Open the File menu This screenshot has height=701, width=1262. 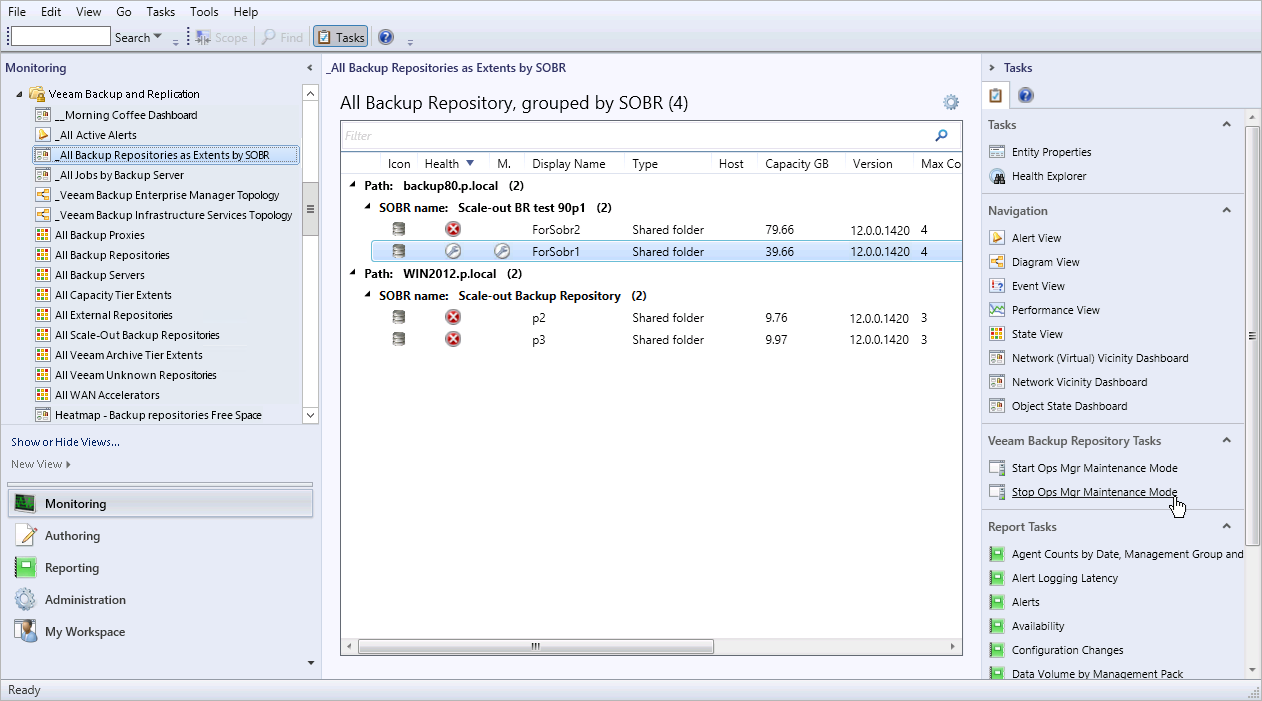point(17,12)
